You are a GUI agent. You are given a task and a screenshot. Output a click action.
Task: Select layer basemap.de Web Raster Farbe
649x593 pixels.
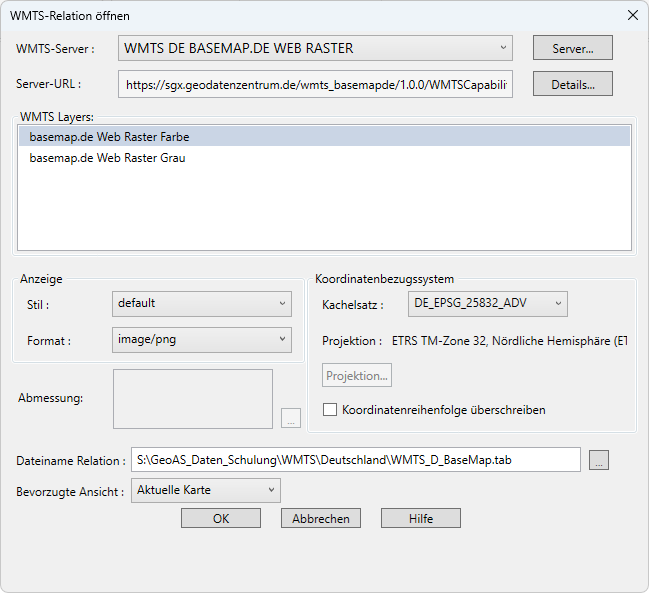click(x=324, y=137)
